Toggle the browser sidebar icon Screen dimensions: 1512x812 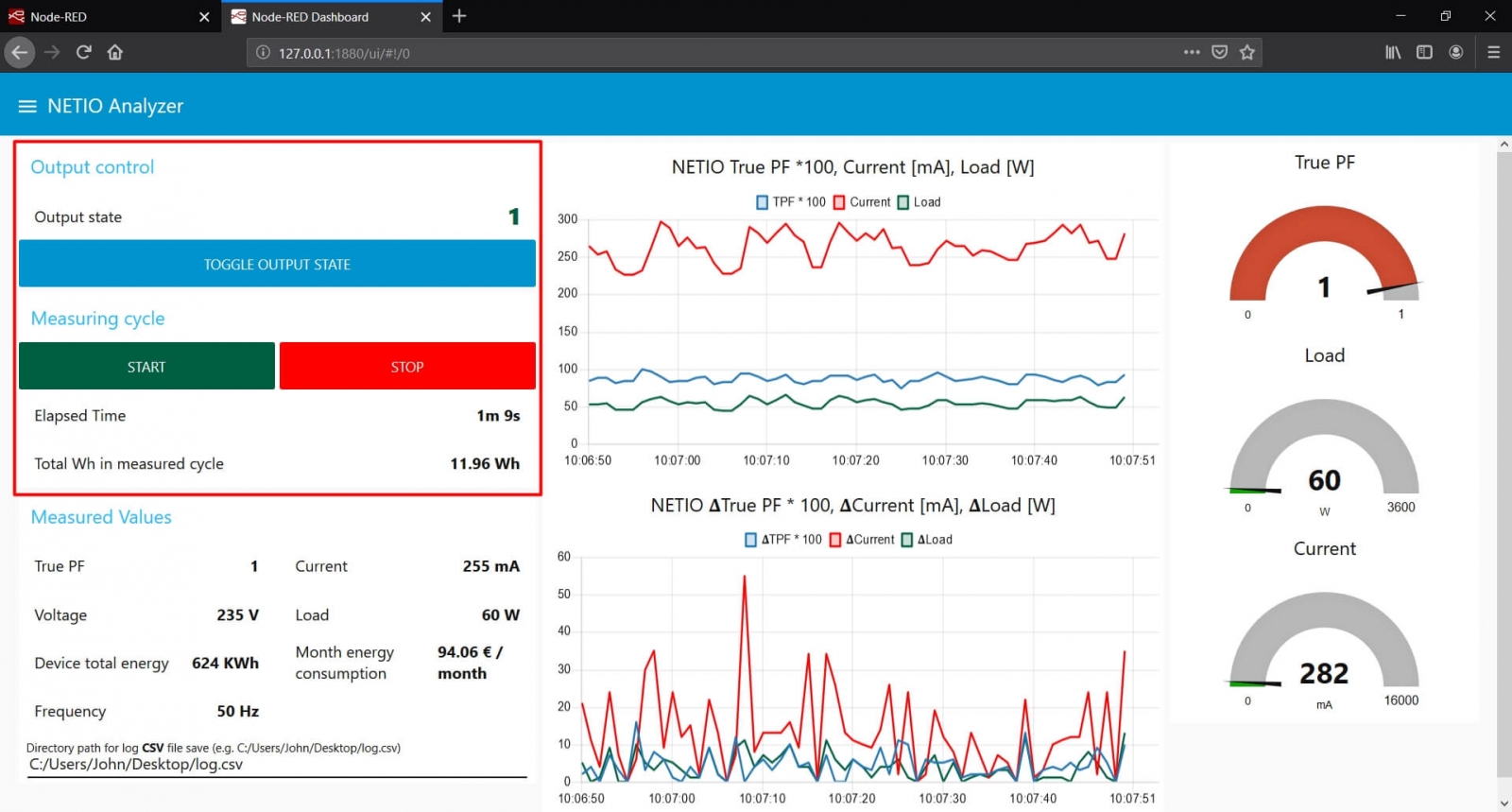point(1424,53)
